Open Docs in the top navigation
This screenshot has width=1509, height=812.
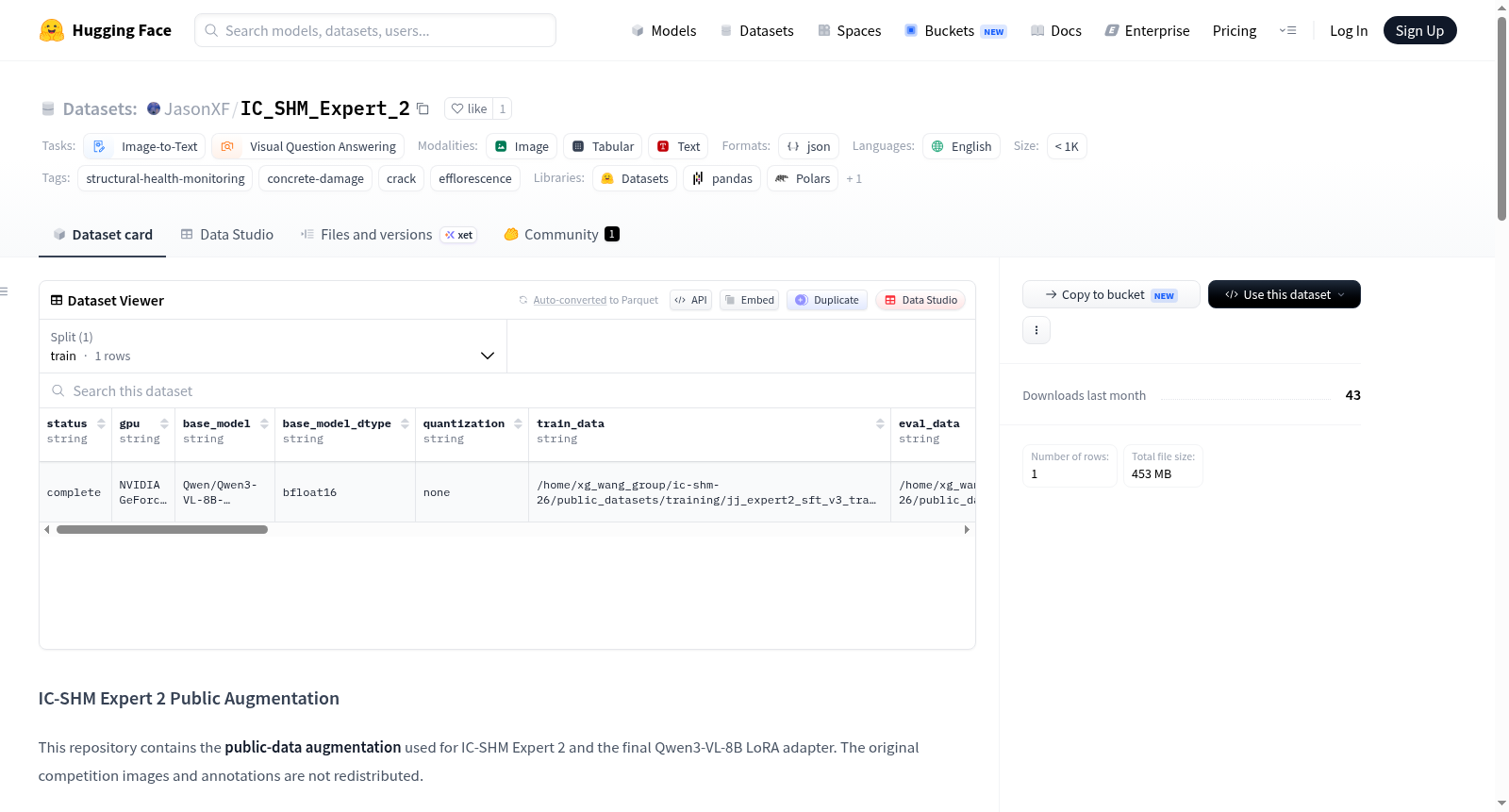pos(1056,30)
